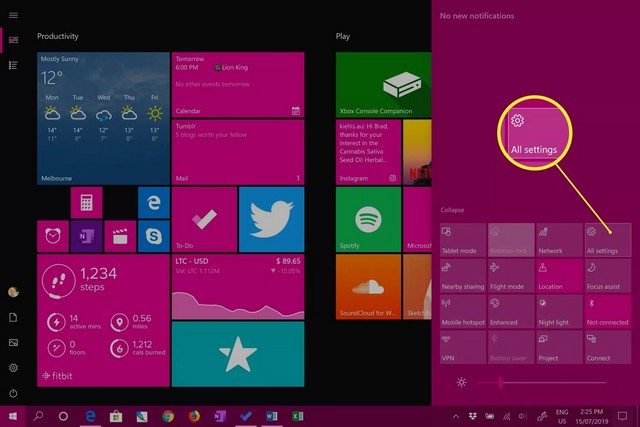Open the Weather tile for Melbourne
This screenshot has width=640, height=427.
[103, 118]
